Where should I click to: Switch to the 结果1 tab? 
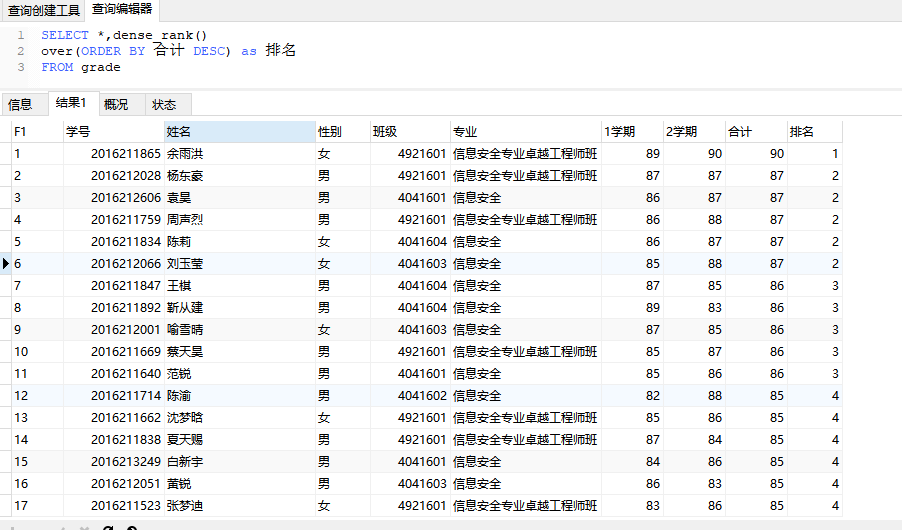pyautogui.click(x=74, y=103)
